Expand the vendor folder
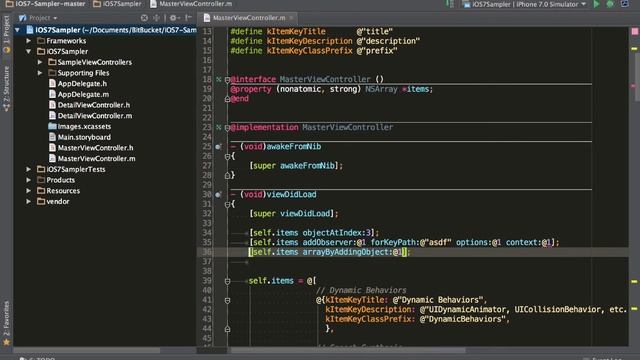Image resolution: width=640 pixels, height=360 pixels. (28, 201)
